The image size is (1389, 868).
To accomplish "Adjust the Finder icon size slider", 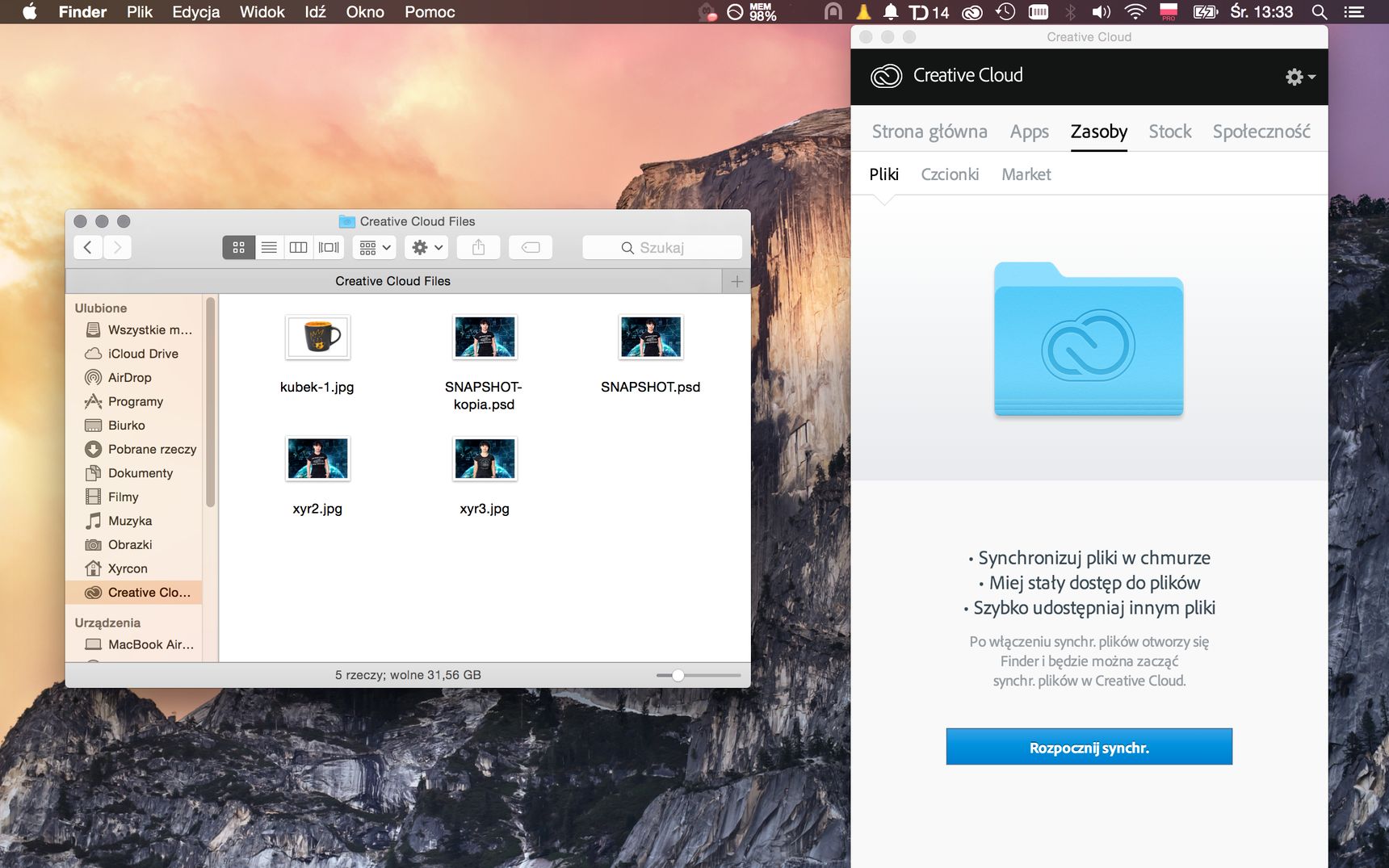I will (x=678, y=675).
